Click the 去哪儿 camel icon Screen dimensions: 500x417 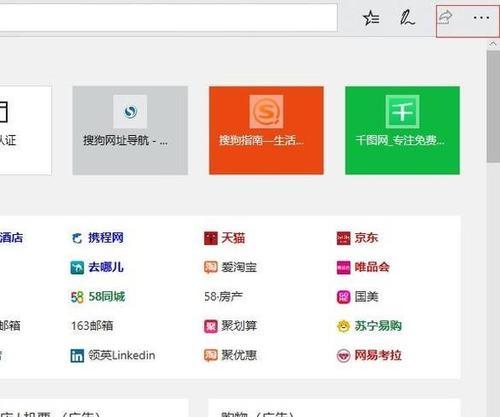coord(77,268)
